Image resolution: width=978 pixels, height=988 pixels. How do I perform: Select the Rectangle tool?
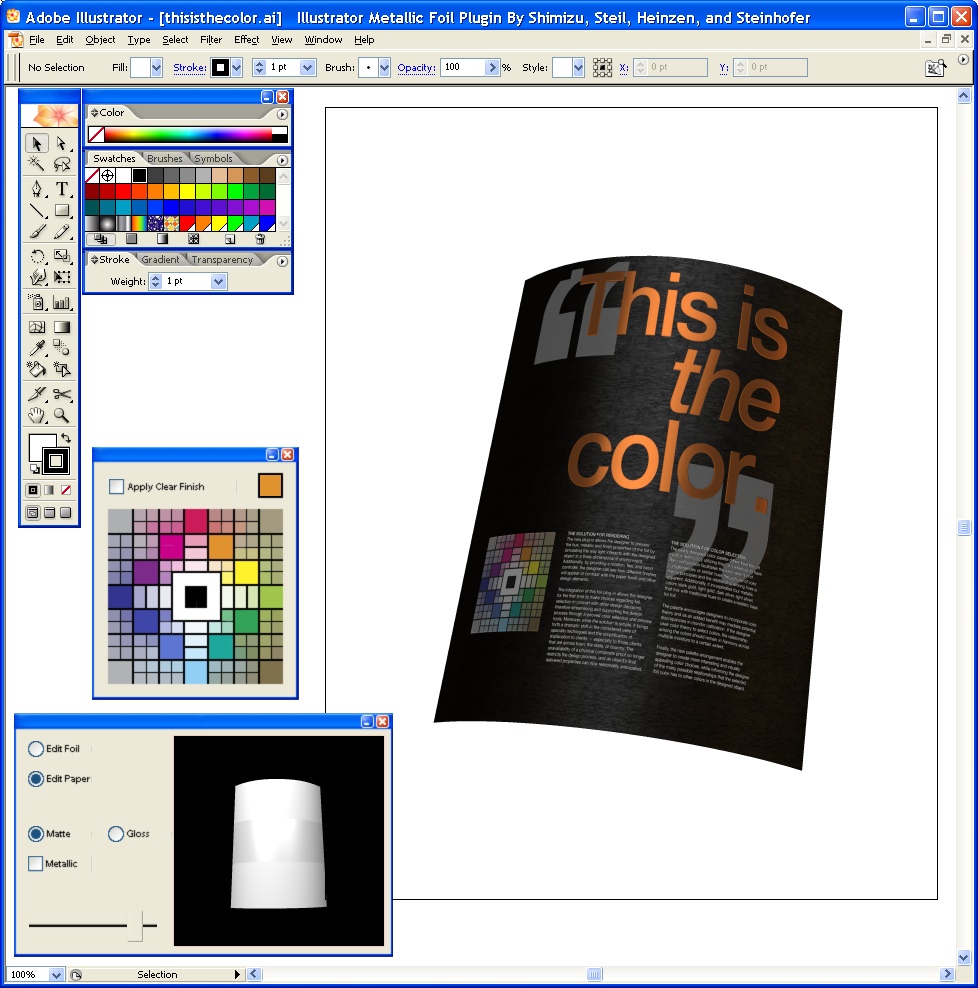[62, 210]
